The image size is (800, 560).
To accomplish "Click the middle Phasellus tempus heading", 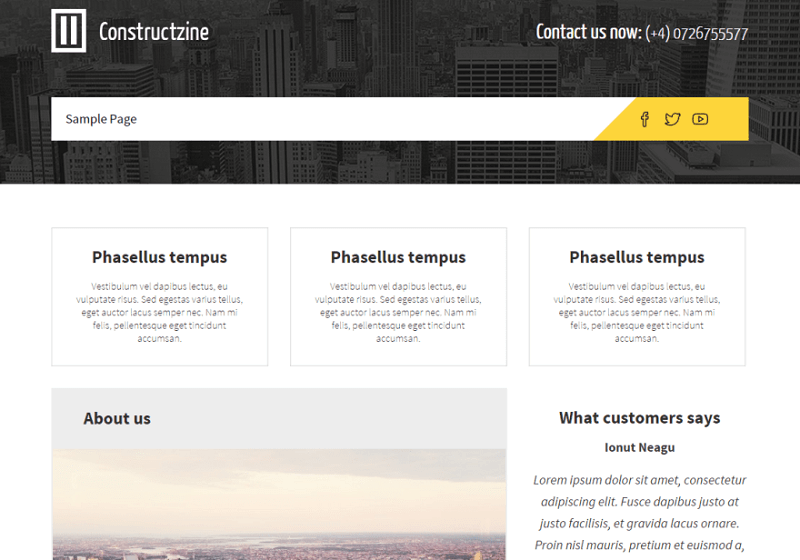I will [x=398, y=257].
